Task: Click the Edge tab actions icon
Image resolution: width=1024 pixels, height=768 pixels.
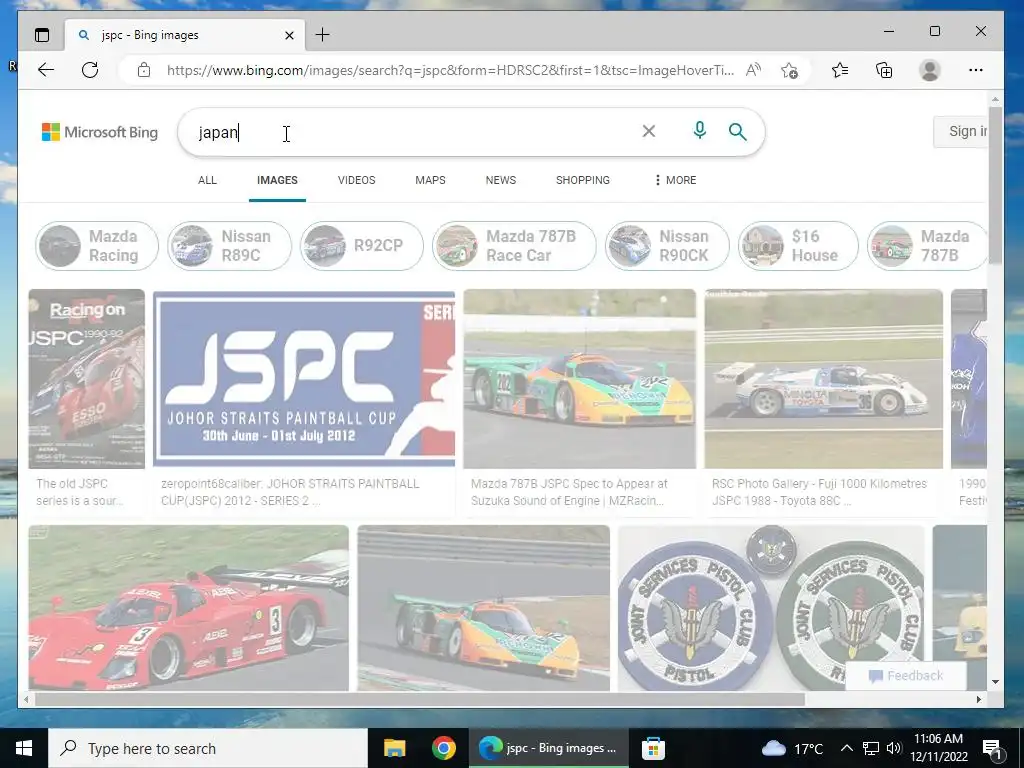Action: point(42,35)
